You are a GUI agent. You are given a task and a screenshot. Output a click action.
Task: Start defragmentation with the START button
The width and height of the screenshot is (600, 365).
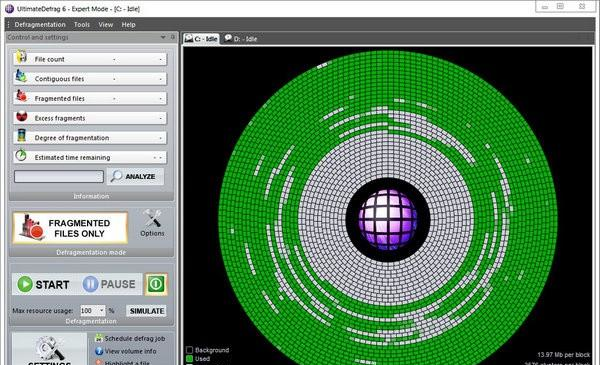[x=43, y=284]
